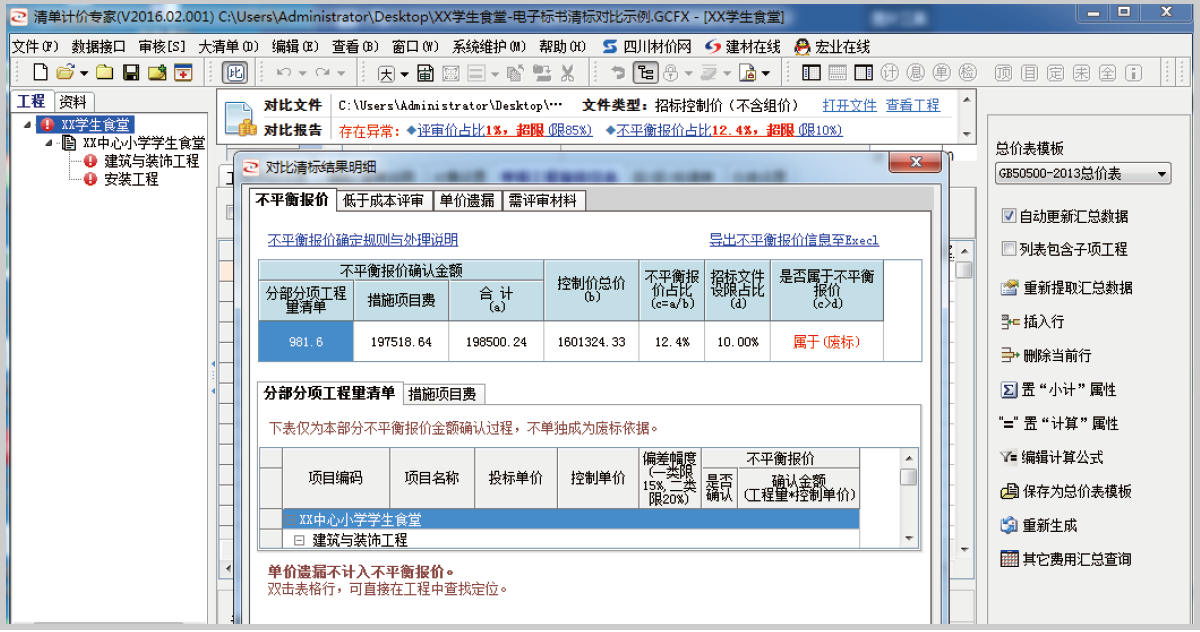This screenshot has width=1200, height=632.
Task: Click the calculator icon in toolbar
Action: (425, 73)
